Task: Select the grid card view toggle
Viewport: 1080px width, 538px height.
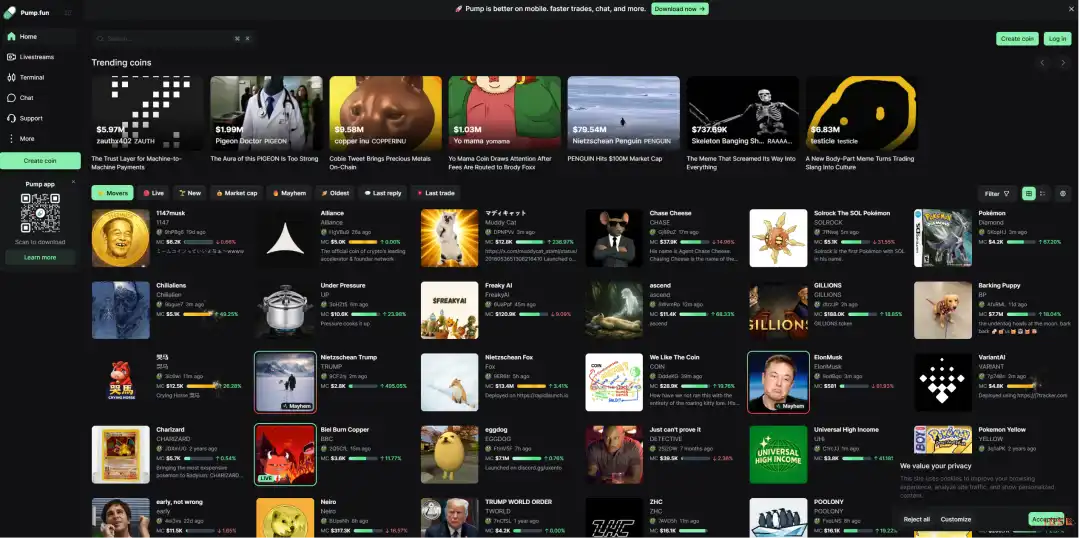Action: [x=1028, y=193]
